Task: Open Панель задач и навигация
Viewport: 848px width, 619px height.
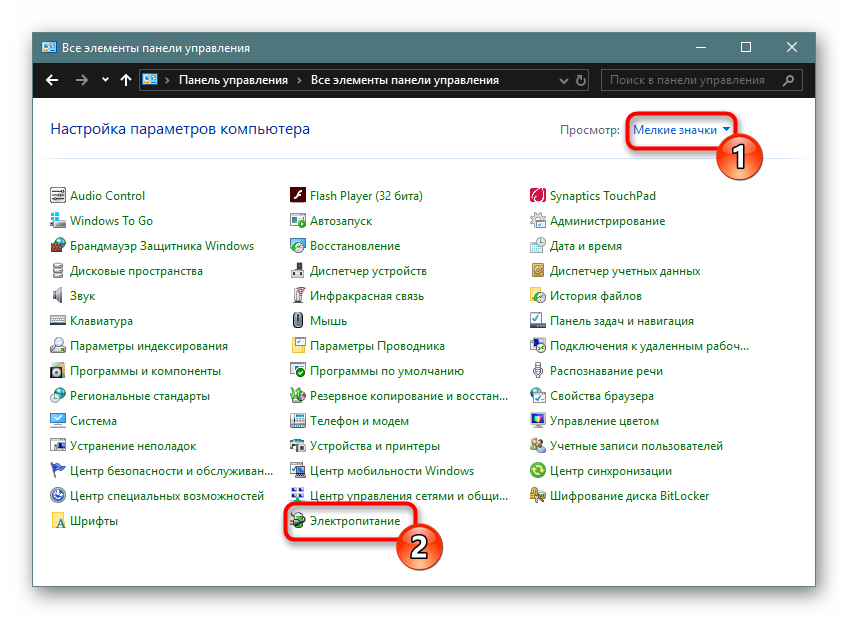Action: tap(621, 320)
